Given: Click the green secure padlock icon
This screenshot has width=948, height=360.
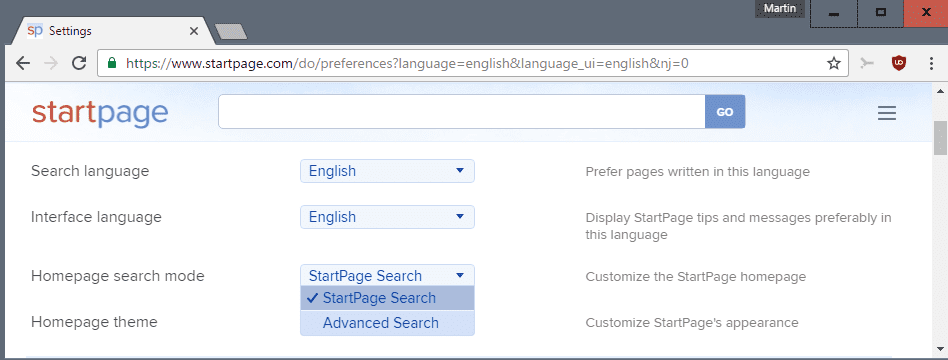Looking at the screenshot, I should pyautogui.click(x=111, y=63).
